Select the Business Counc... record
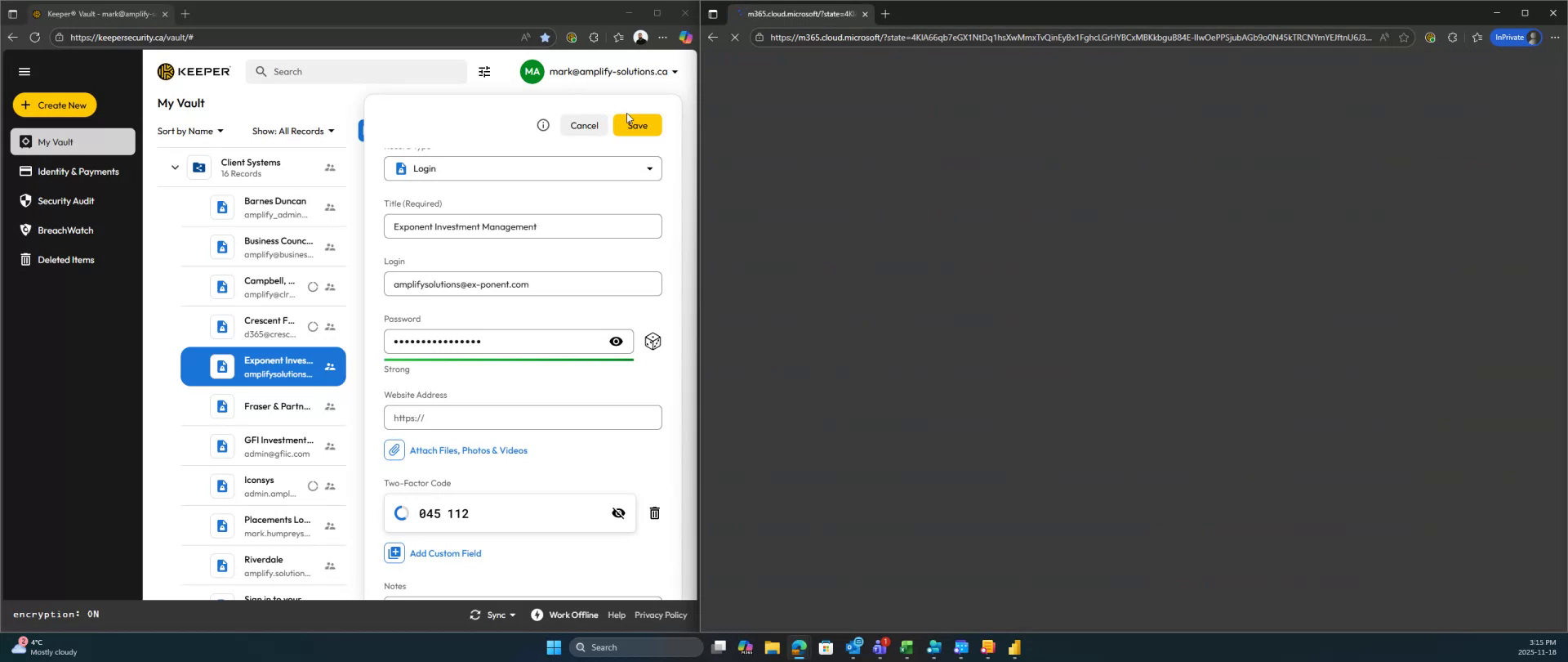The height and width of the screenshot is (662, 1568). click(263, 247)
